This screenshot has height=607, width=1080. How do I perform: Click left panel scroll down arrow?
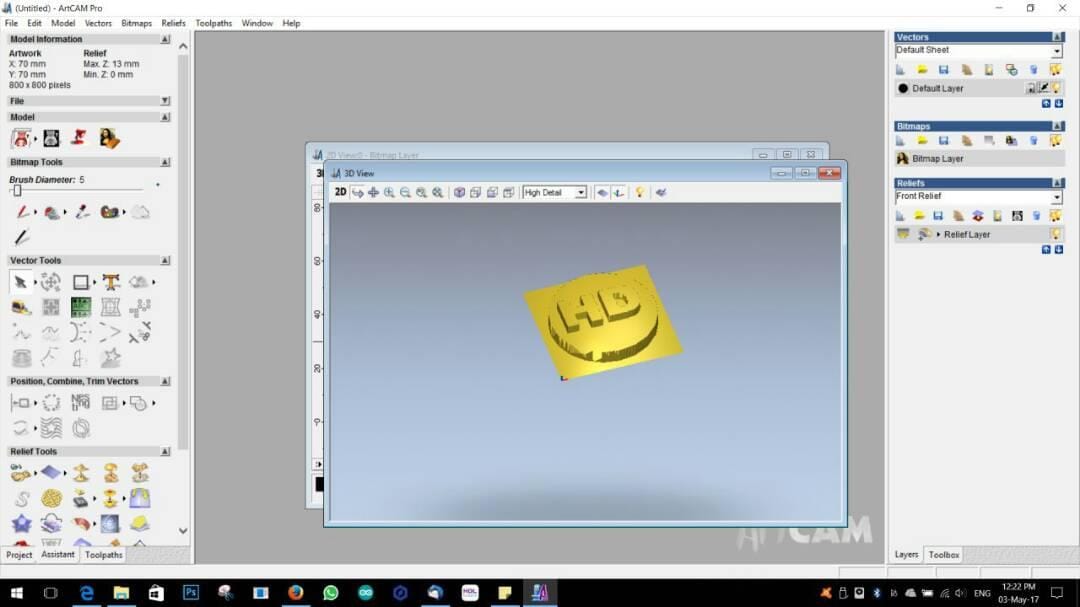click(x=183, y=531)
